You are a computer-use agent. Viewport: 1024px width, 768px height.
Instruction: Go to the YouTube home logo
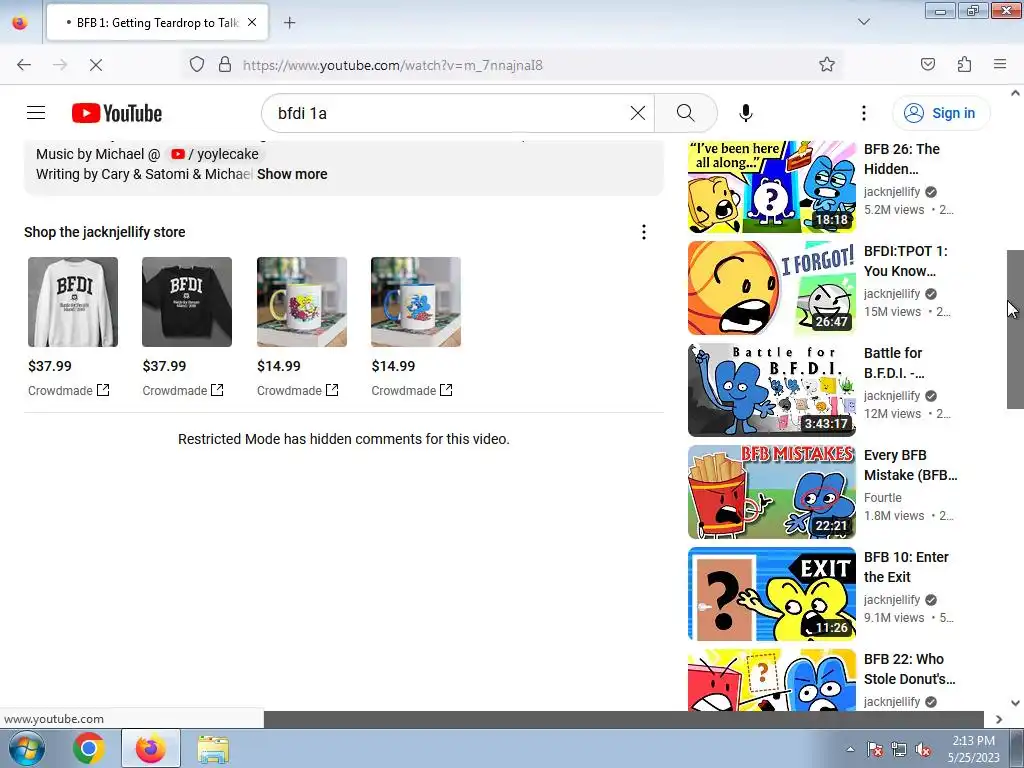pyautogui.click(x=117, y=113)
